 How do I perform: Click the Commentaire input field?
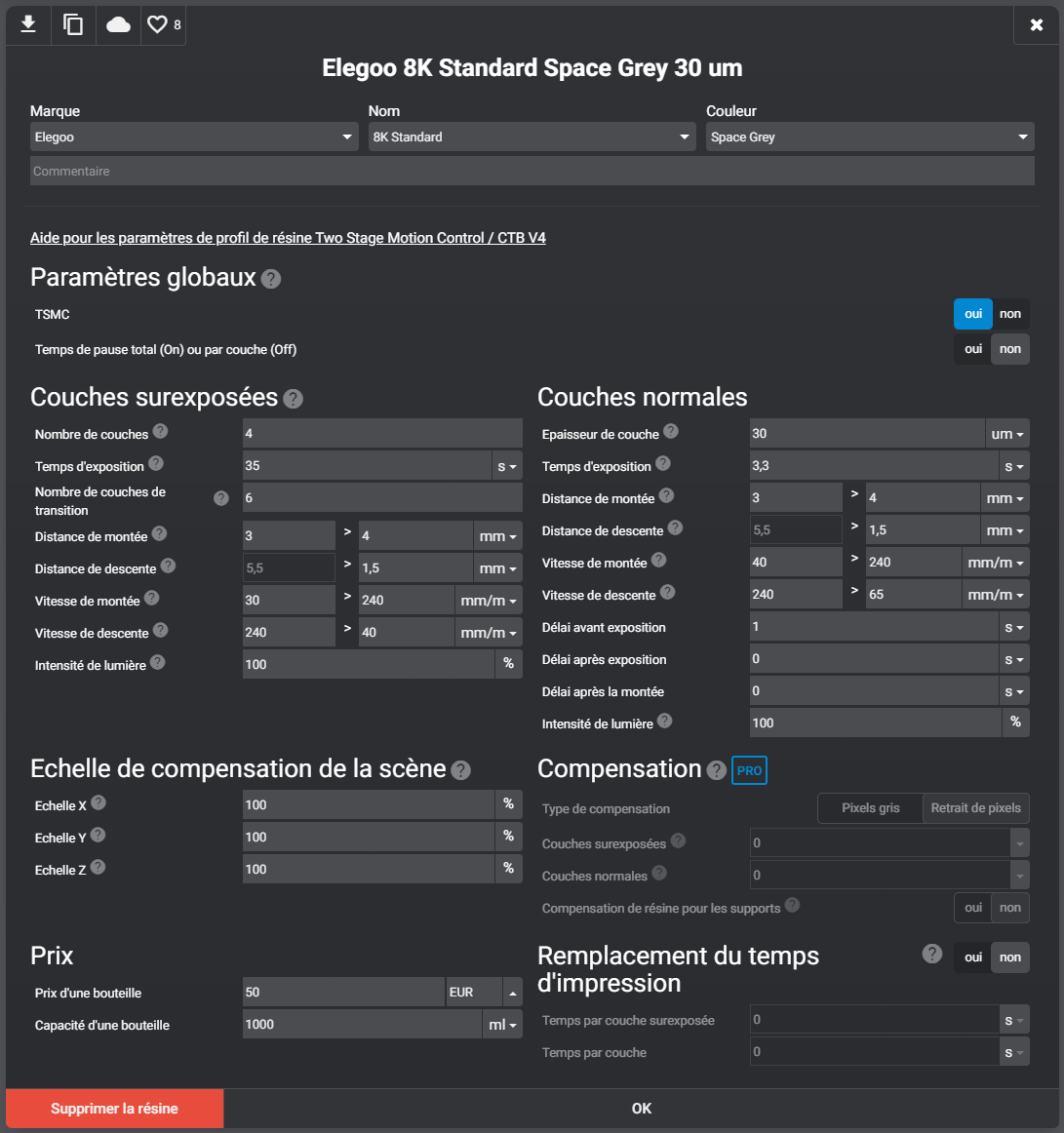[x=532, y=172]
